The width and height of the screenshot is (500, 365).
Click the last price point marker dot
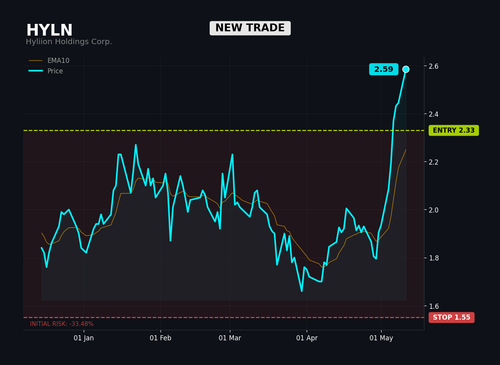[x=406, y=69]
